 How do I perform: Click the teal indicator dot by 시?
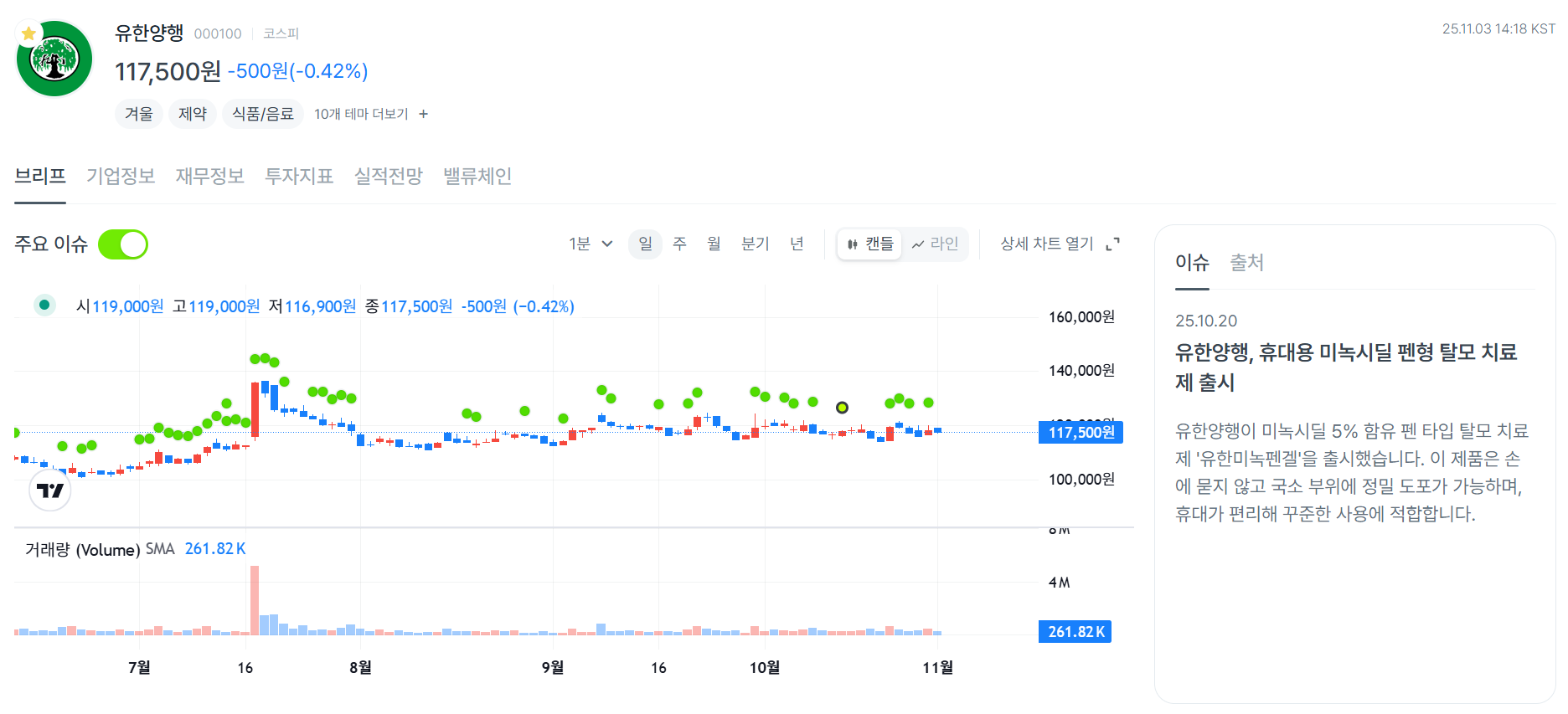44,306
